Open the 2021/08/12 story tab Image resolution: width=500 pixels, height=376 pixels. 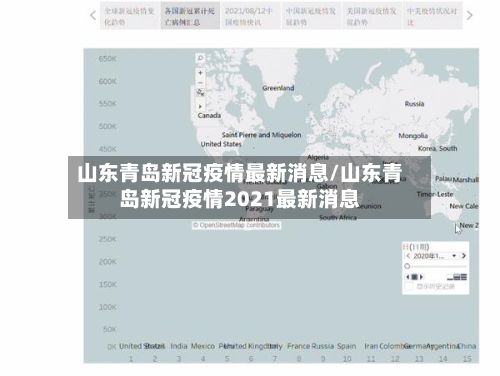(251, 16)
